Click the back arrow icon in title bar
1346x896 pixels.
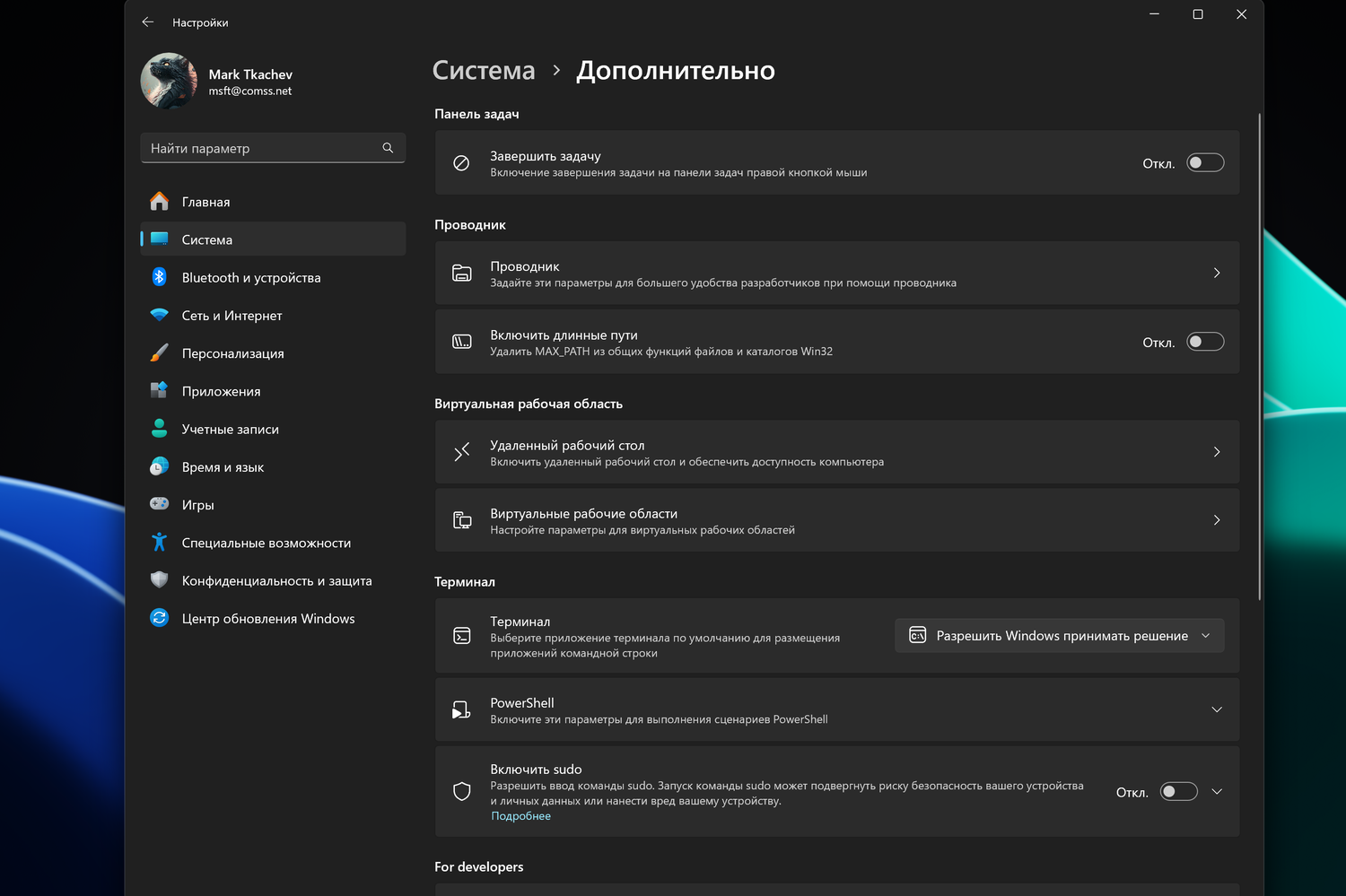point(148,22)
